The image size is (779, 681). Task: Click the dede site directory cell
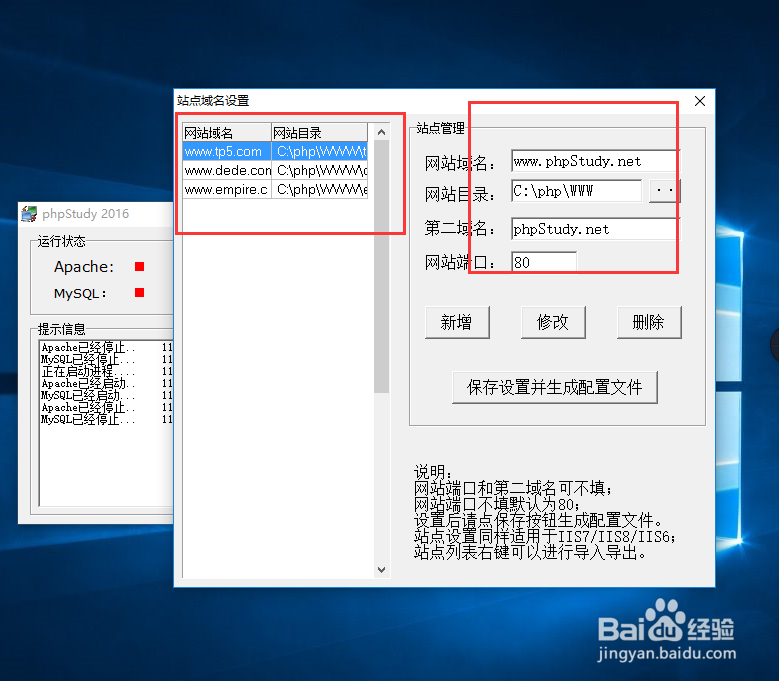click(320, 170)
